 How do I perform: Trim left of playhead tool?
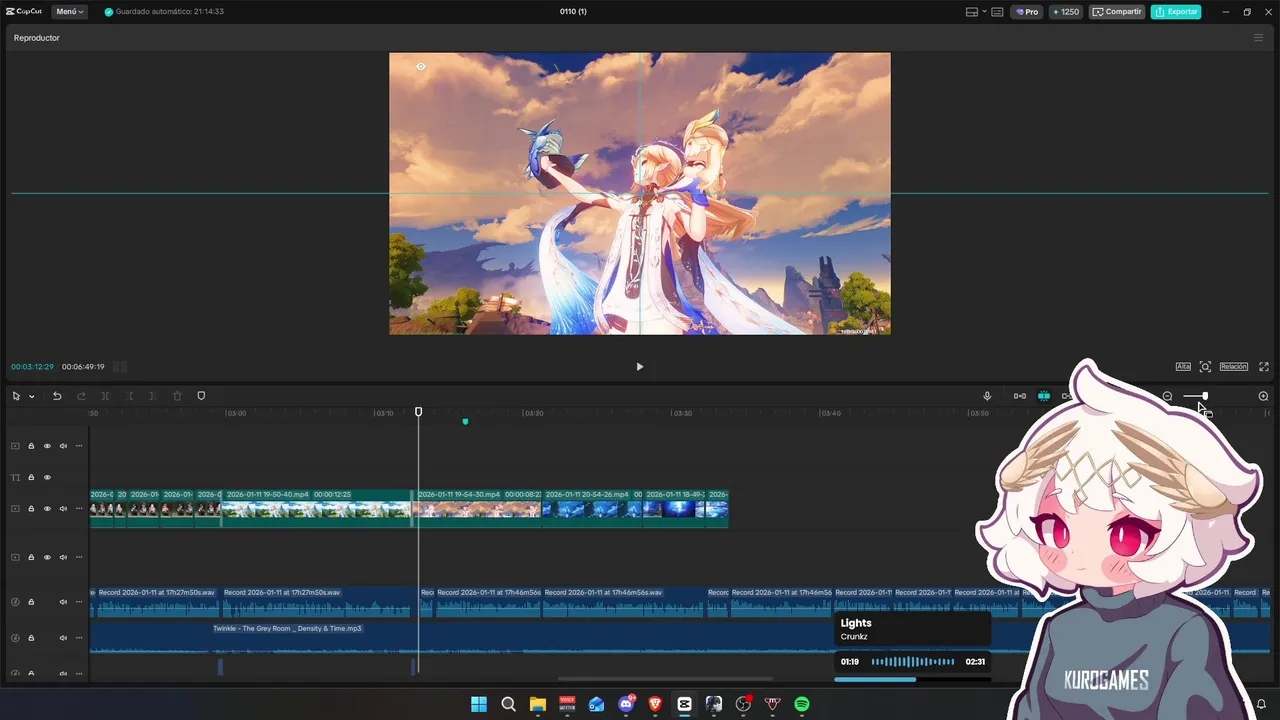click(x=129, y=396)
